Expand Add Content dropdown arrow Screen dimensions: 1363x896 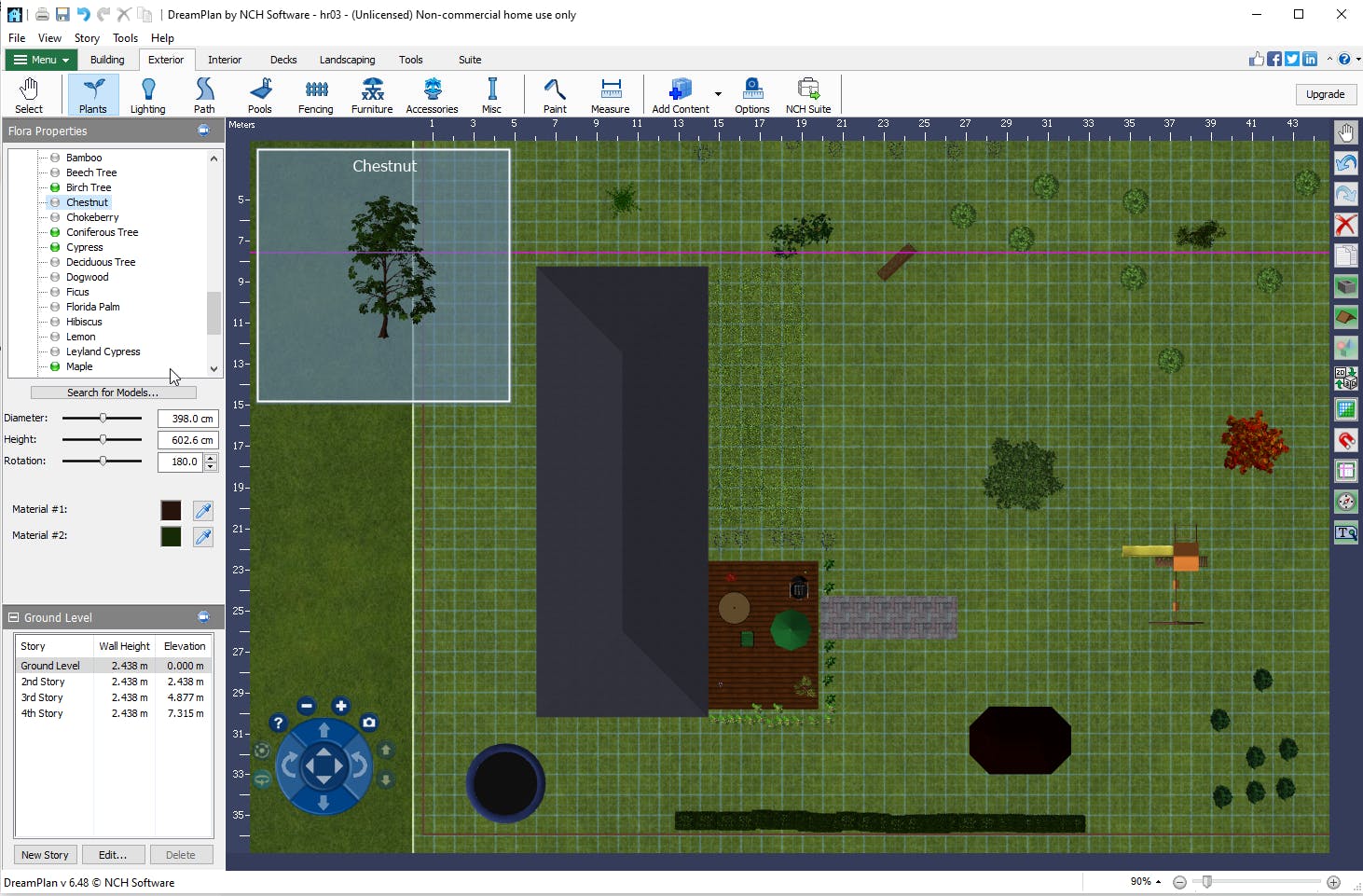[718, 94]
